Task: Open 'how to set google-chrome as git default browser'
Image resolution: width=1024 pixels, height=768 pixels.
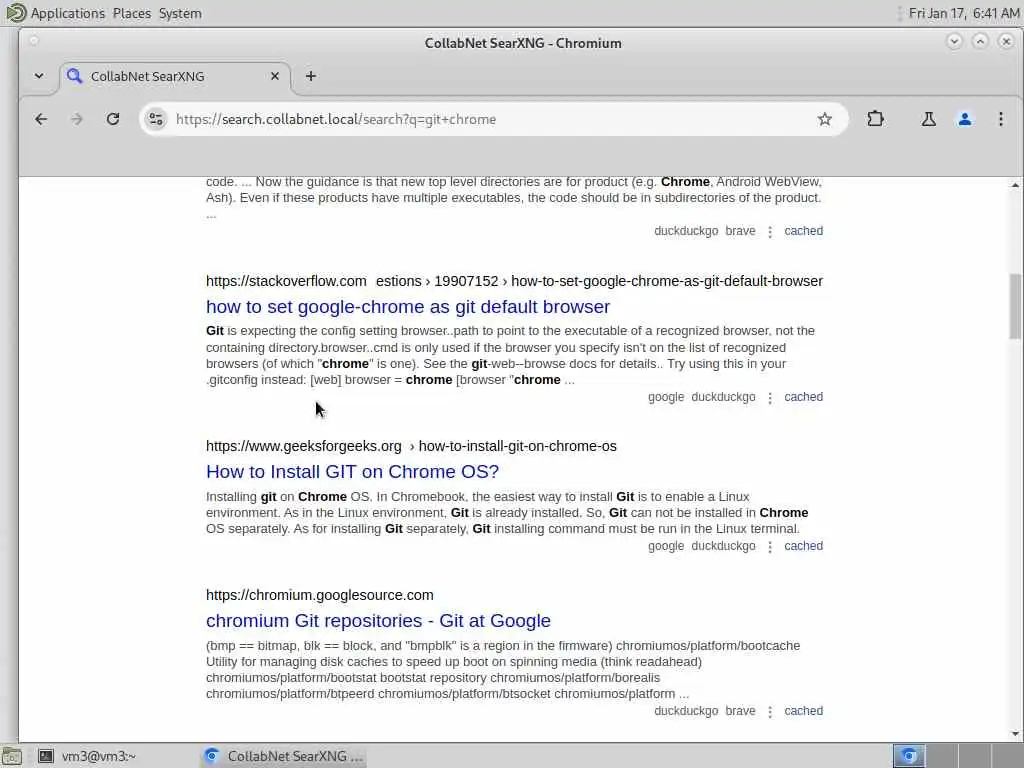Action: point(408,307)
